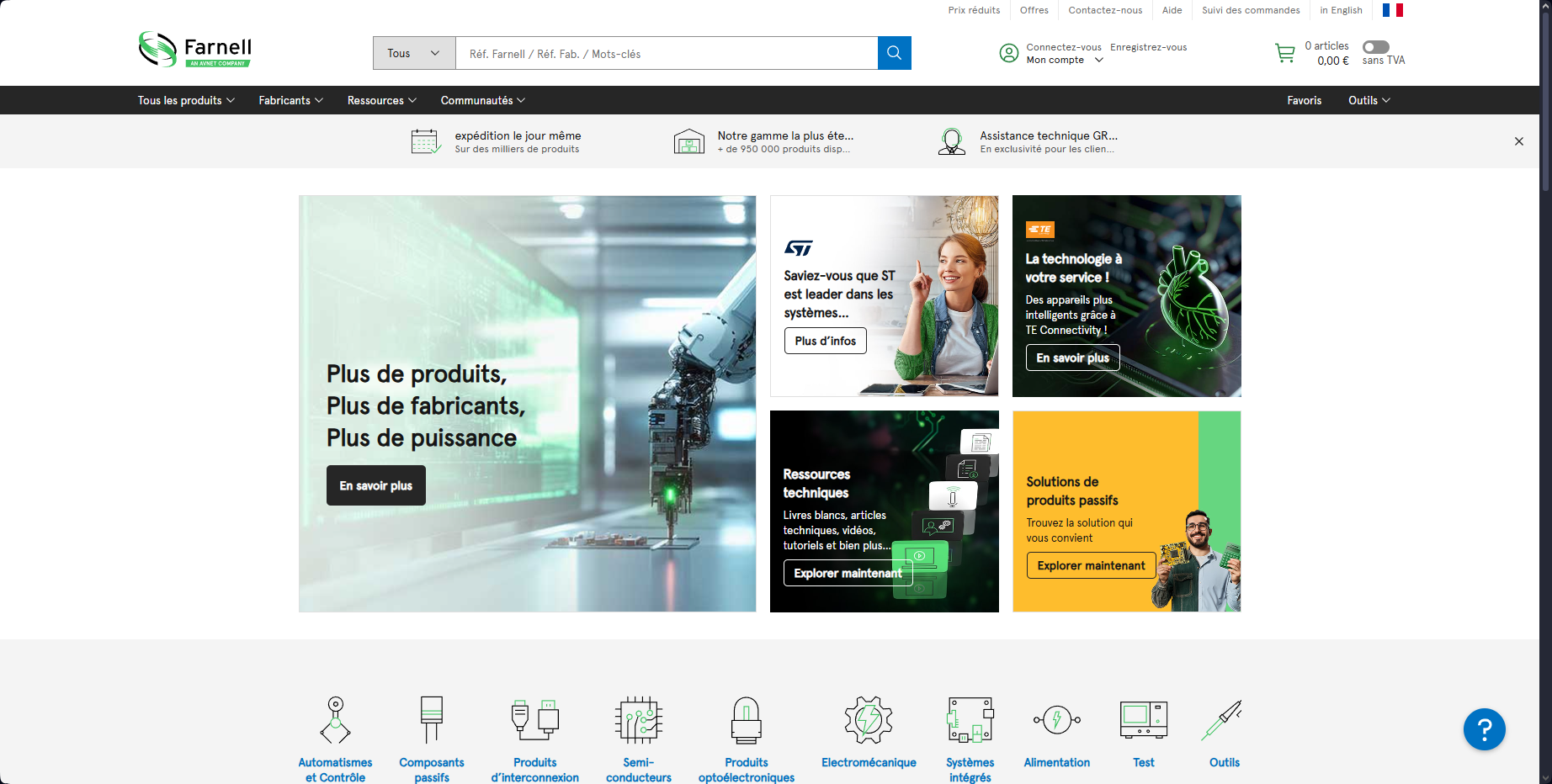Screen dimensions: 1552x784
Task: Click the blue help question mark button
Action: (x=1485, y=729)
